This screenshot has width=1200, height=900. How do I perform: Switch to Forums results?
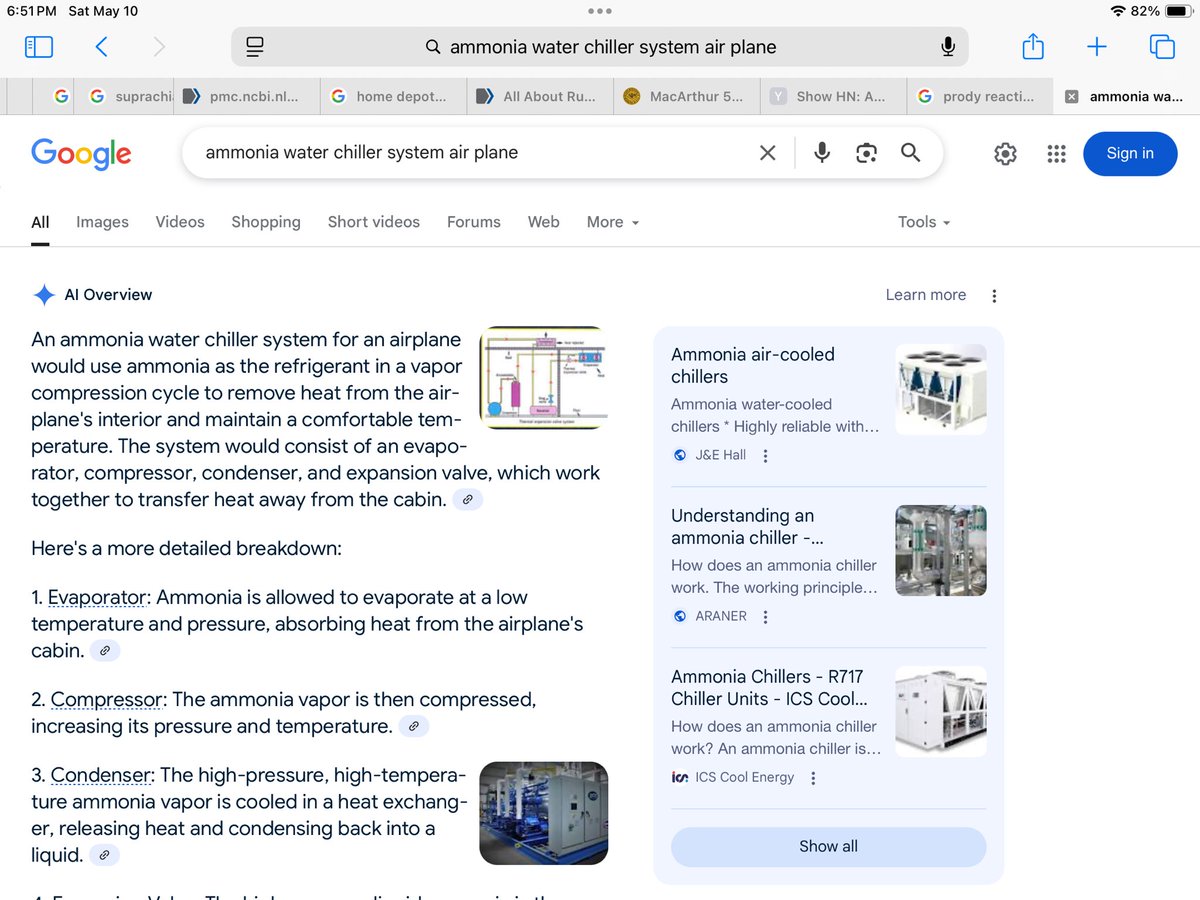(x=474, y=222)
